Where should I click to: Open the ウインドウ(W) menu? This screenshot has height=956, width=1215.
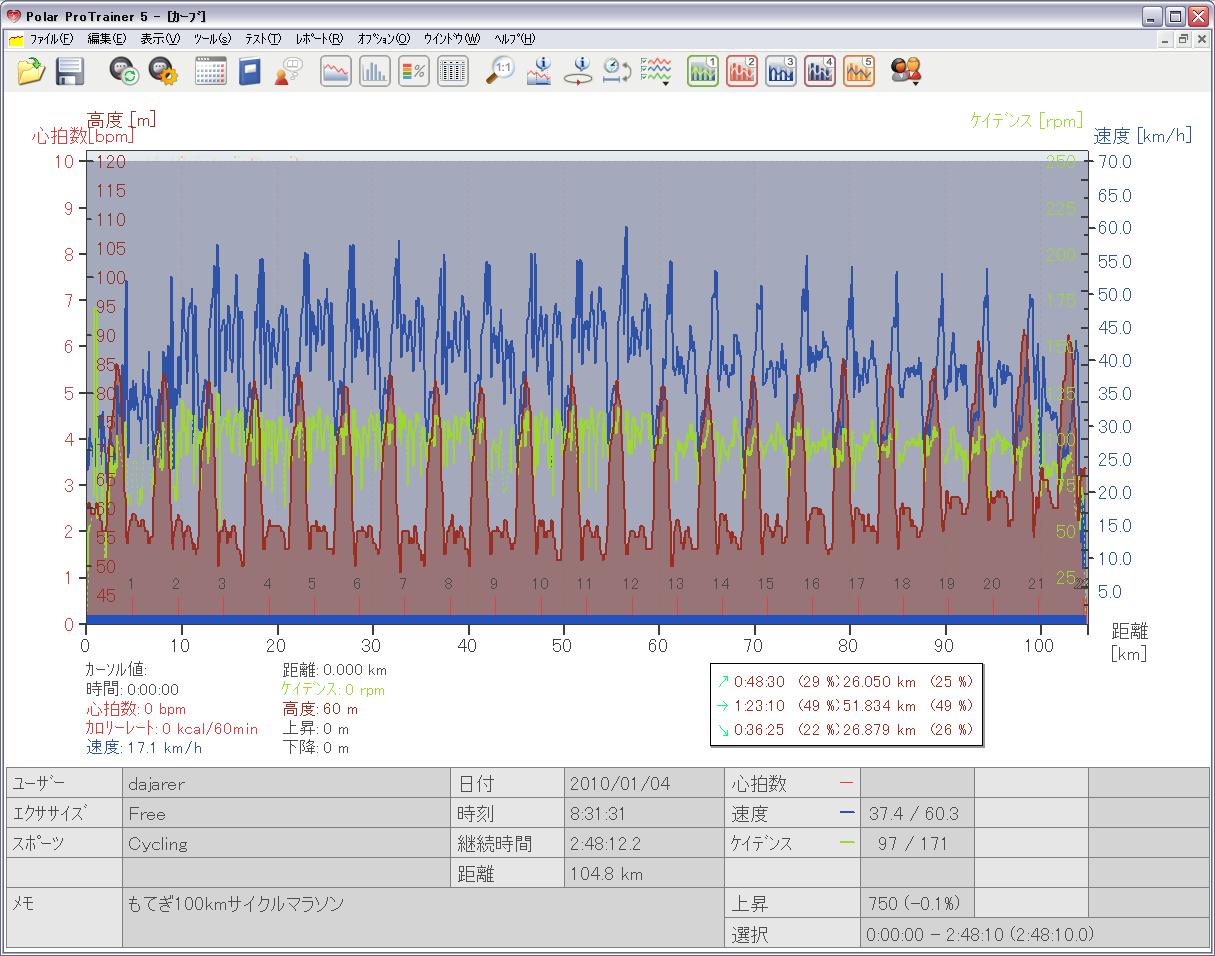point(452,39)
